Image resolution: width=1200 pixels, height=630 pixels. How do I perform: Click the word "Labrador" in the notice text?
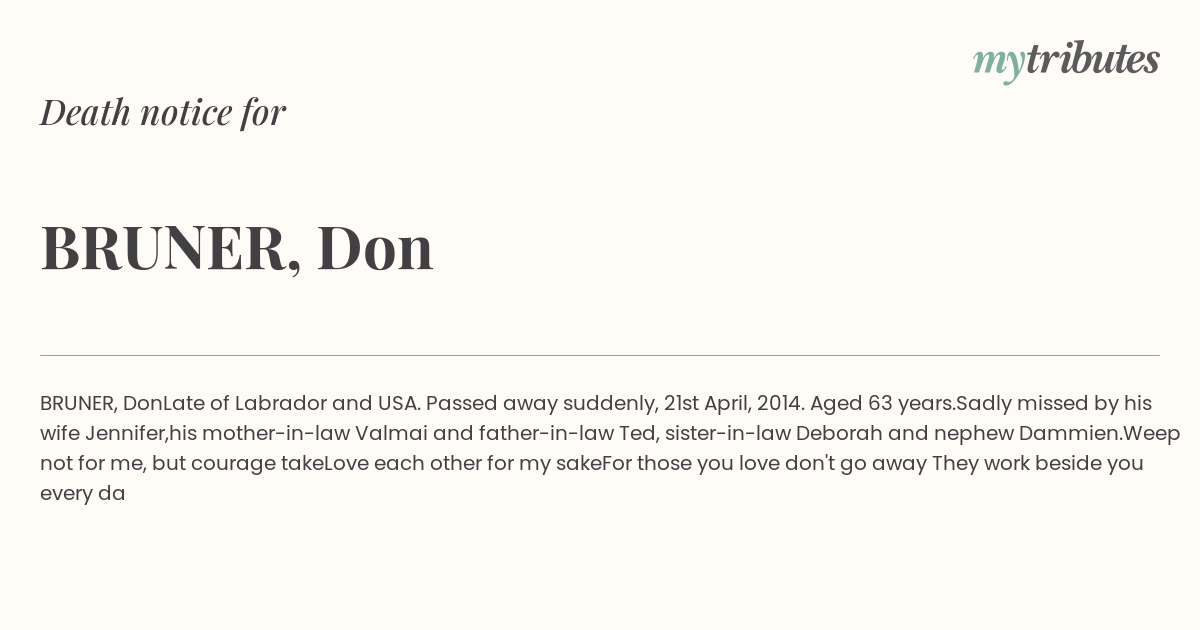coord(280,404)
